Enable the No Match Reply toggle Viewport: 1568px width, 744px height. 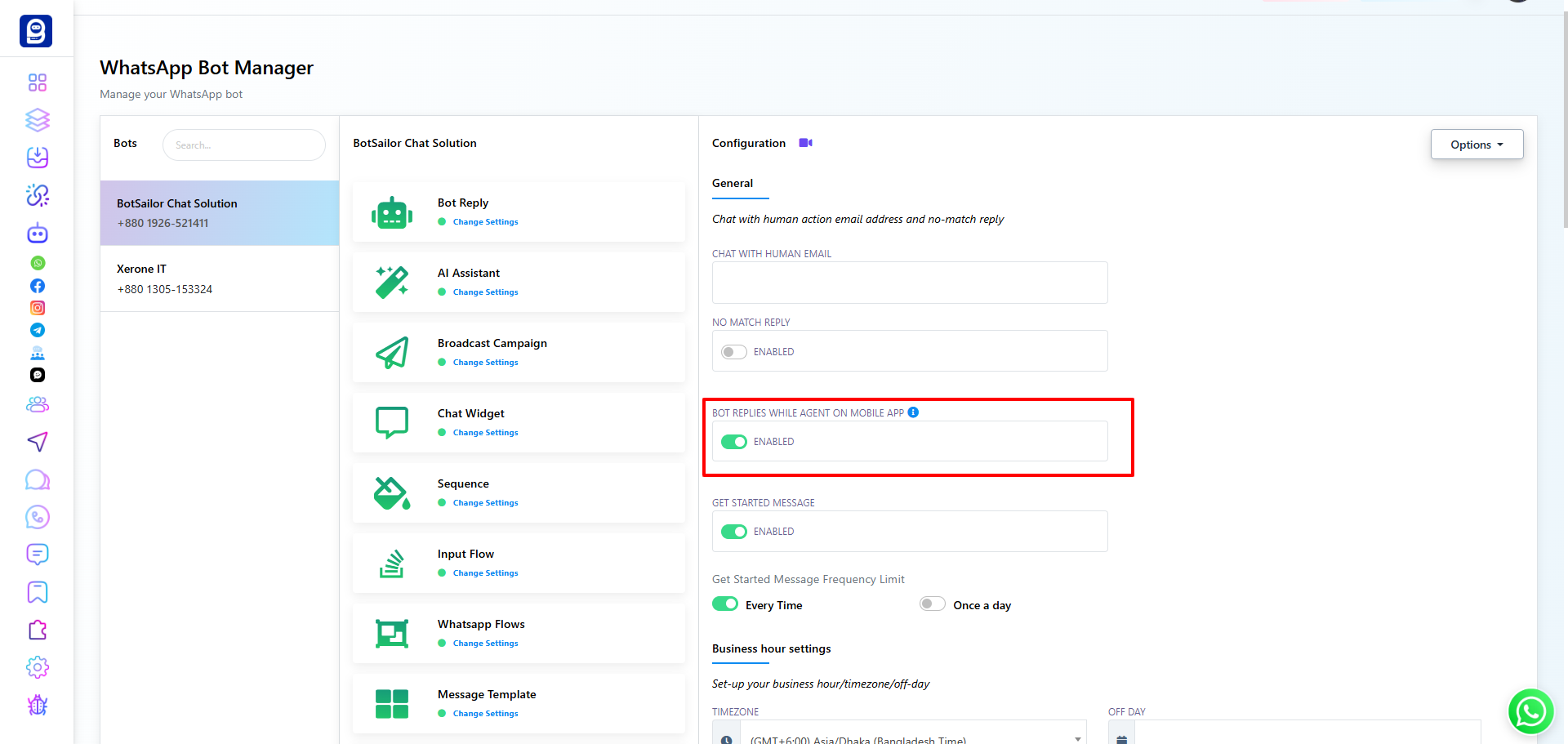[733, 352]
